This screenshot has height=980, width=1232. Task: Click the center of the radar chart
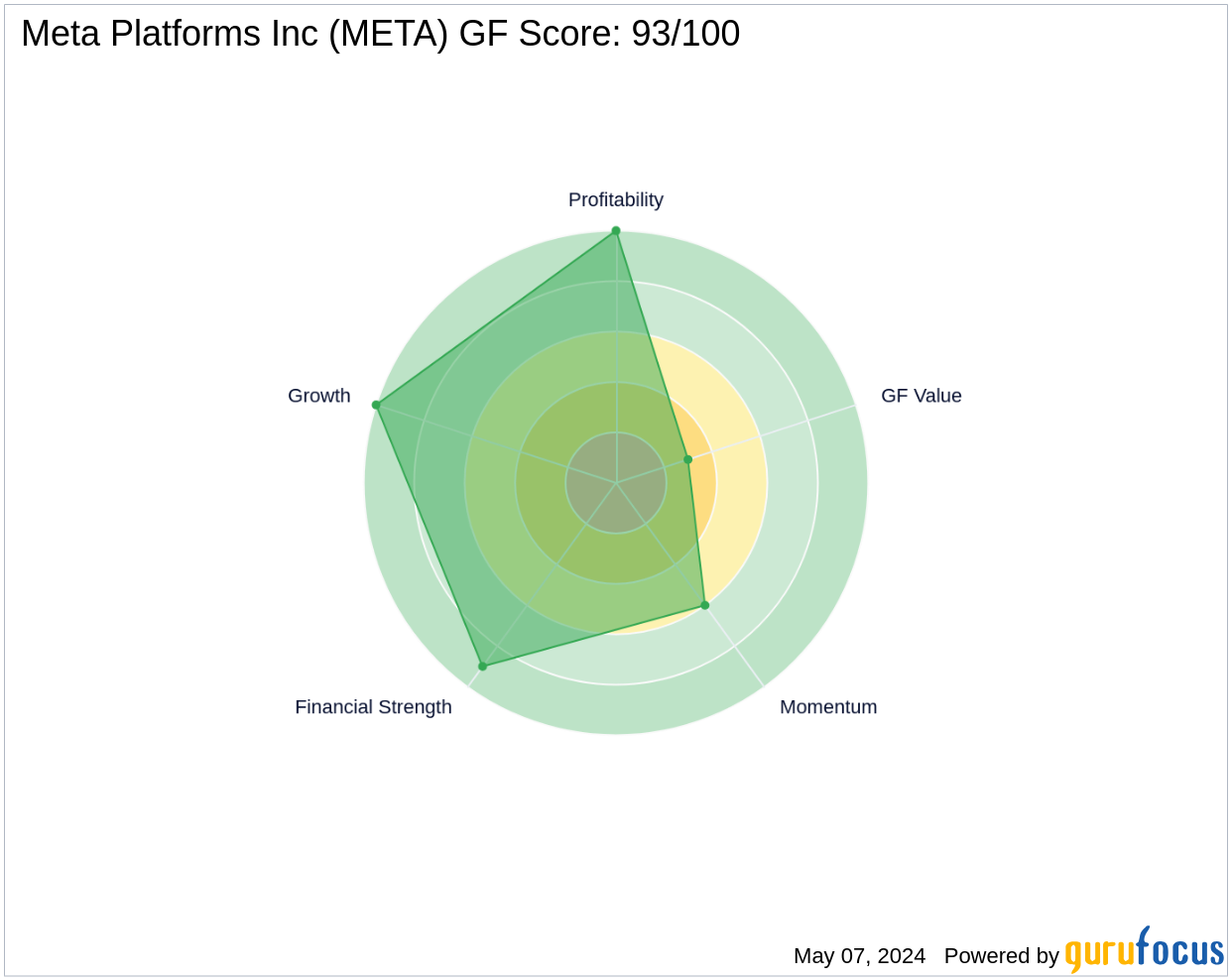tap(616, 483)
